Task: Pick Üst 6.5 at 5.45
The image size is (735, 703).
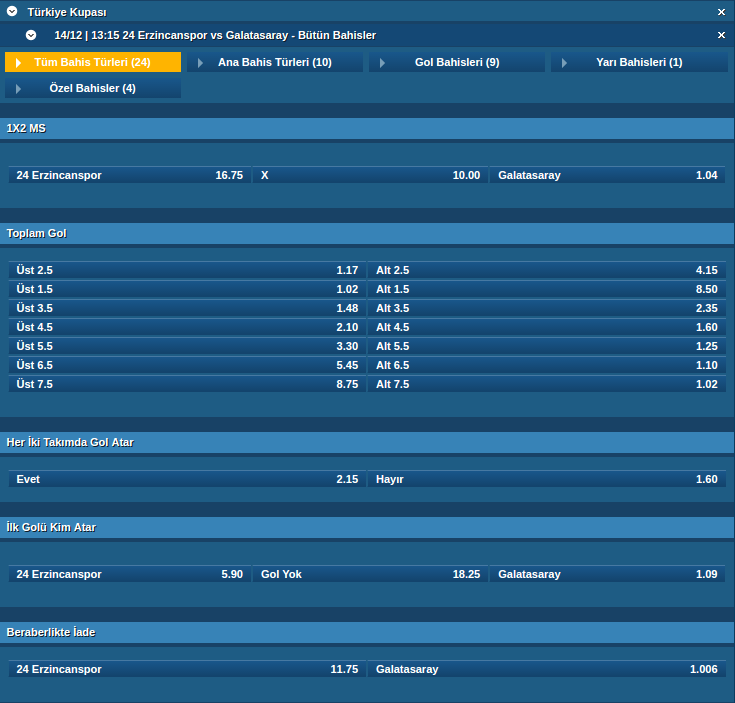Action: click(x=187, y=365)
